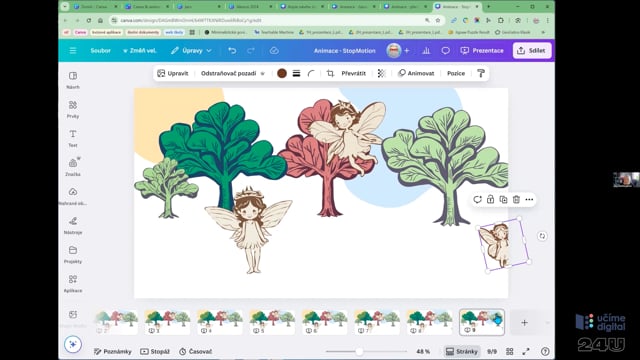This screenshot has width=640, height=360.
Task: Open the Prvky elements panel
Action: (x=73, y=109)
